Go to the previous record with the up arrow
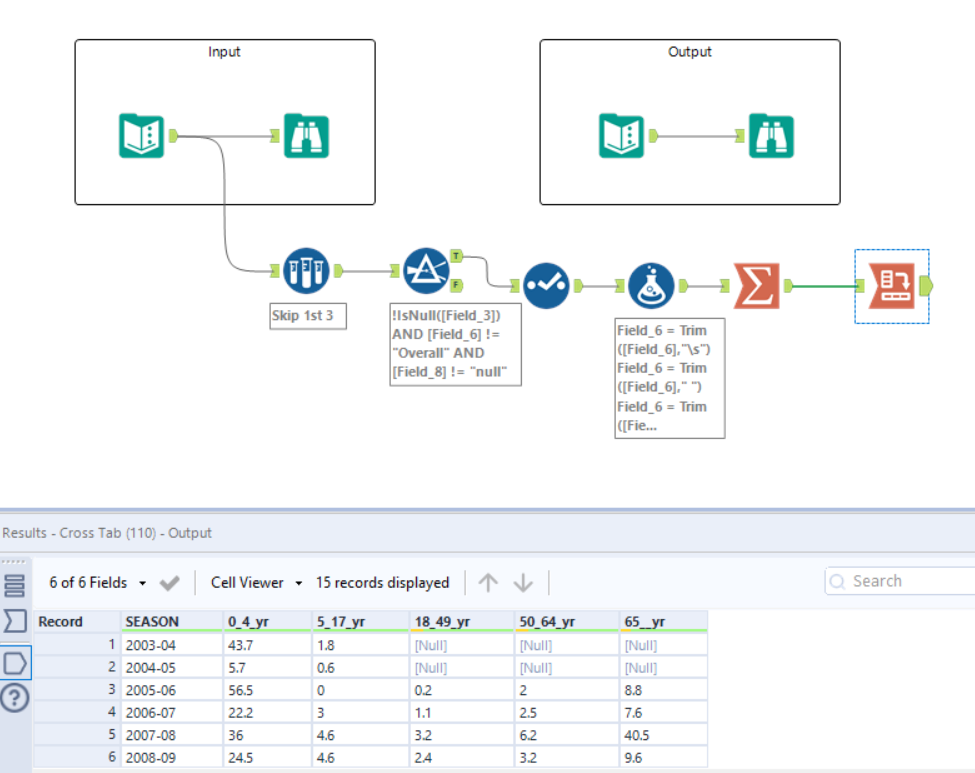 click(488, 583)
